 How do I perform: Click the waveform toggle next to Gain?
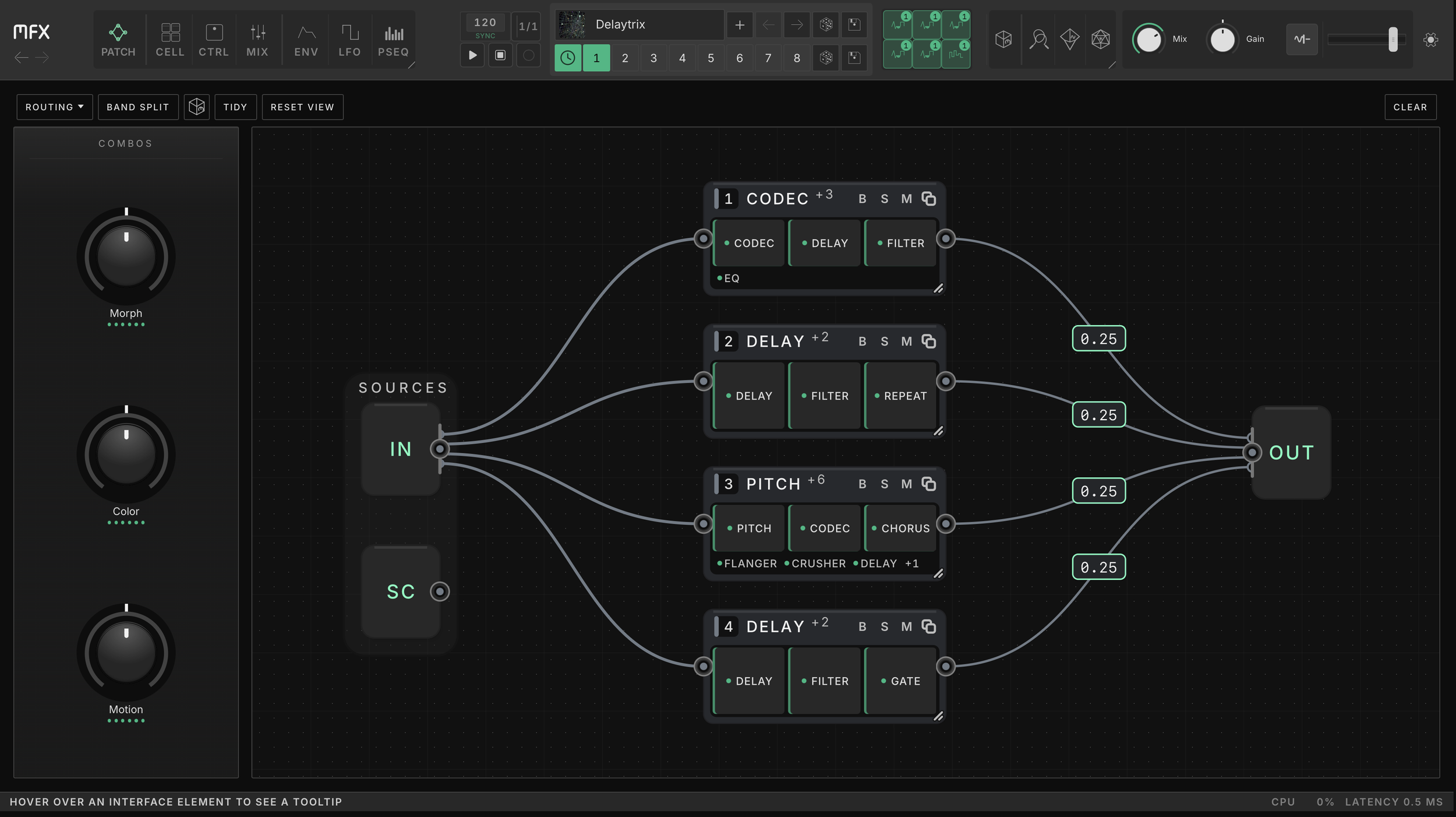(x=1302, y=40)
